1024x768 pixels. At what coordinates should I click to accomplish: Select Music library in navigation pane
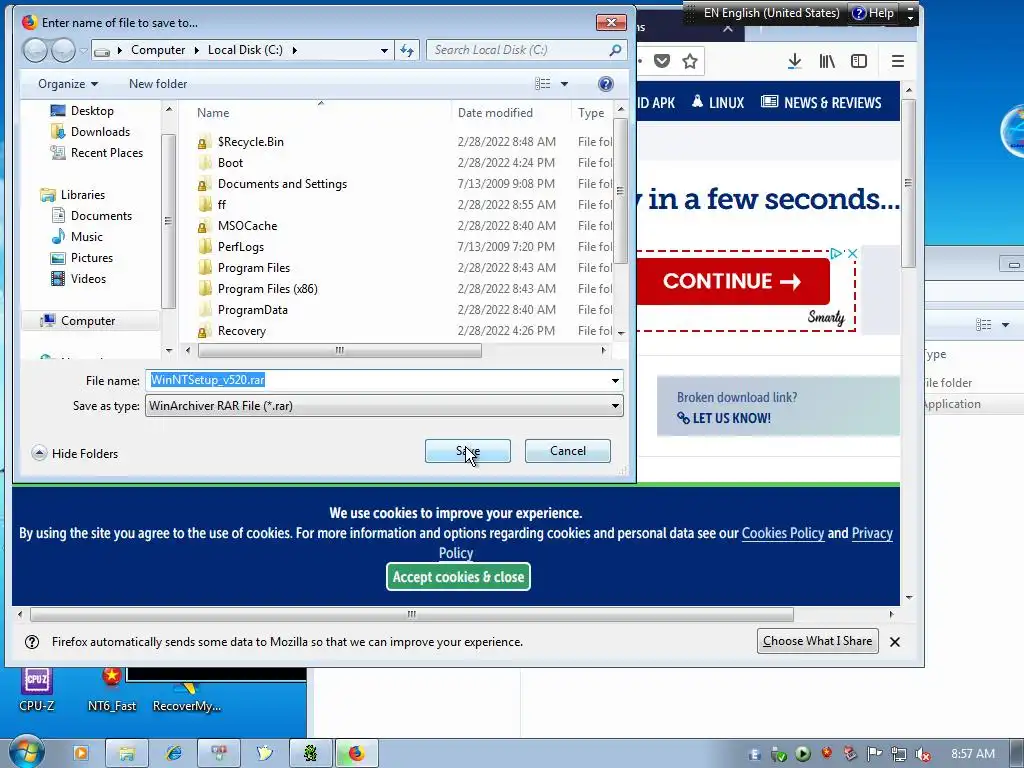[86, 236]
